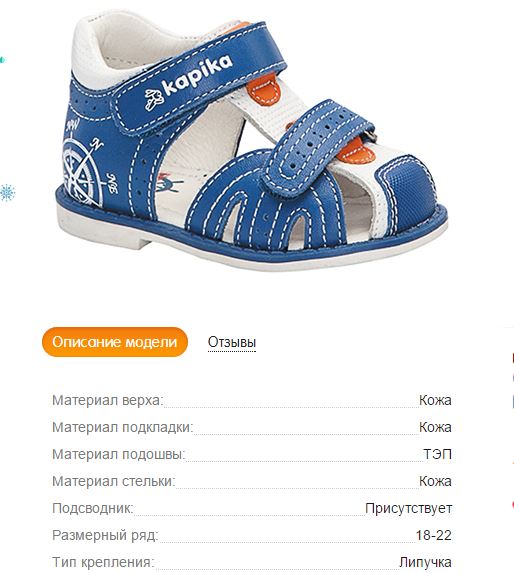Click the kapika logo on the ankle strap

tap(189, 82)
